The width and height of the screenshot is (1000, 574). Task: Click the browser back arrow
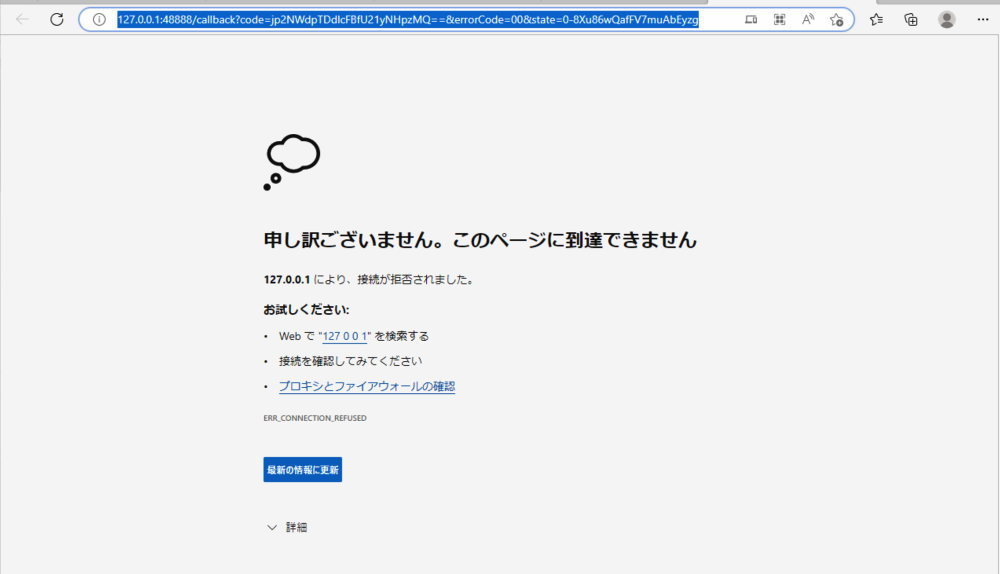[22, 19]
